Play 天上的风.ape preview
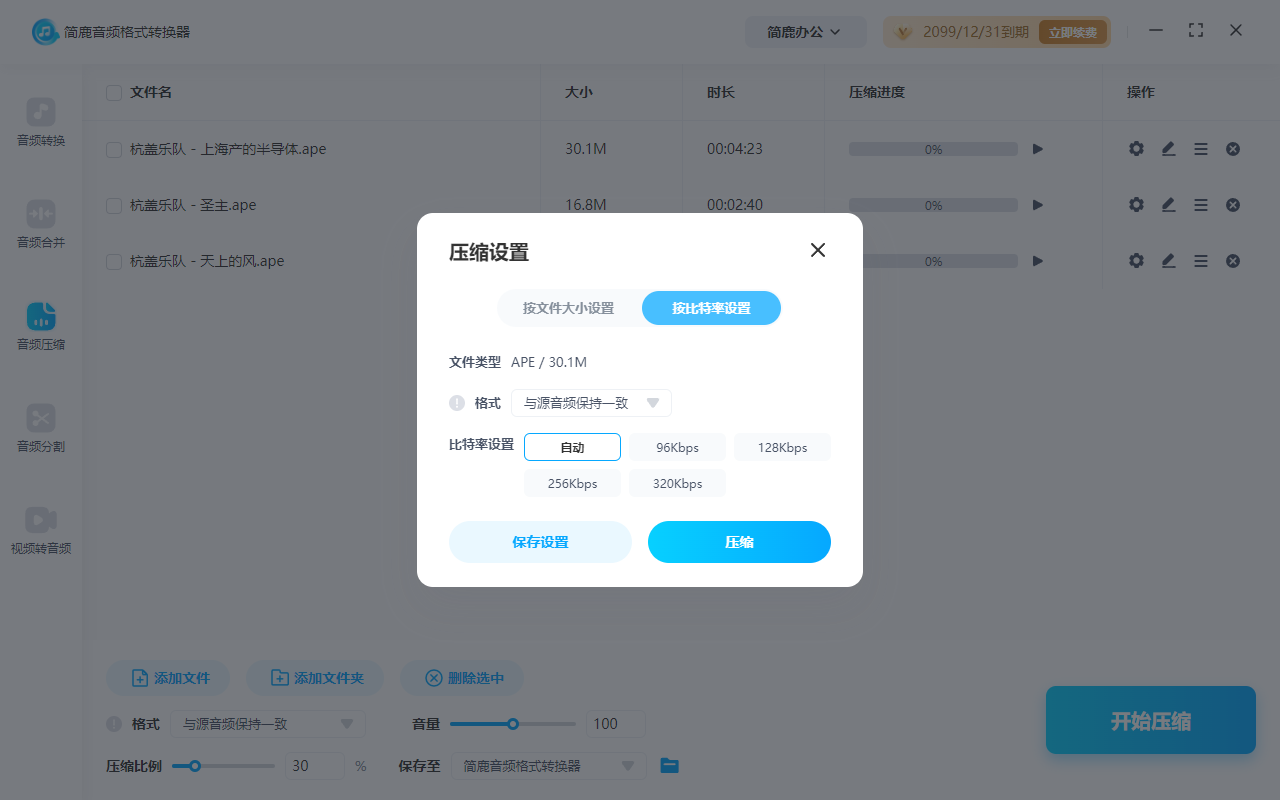The height and width of the screenshot is (800, 1280). pos(1038,261)
